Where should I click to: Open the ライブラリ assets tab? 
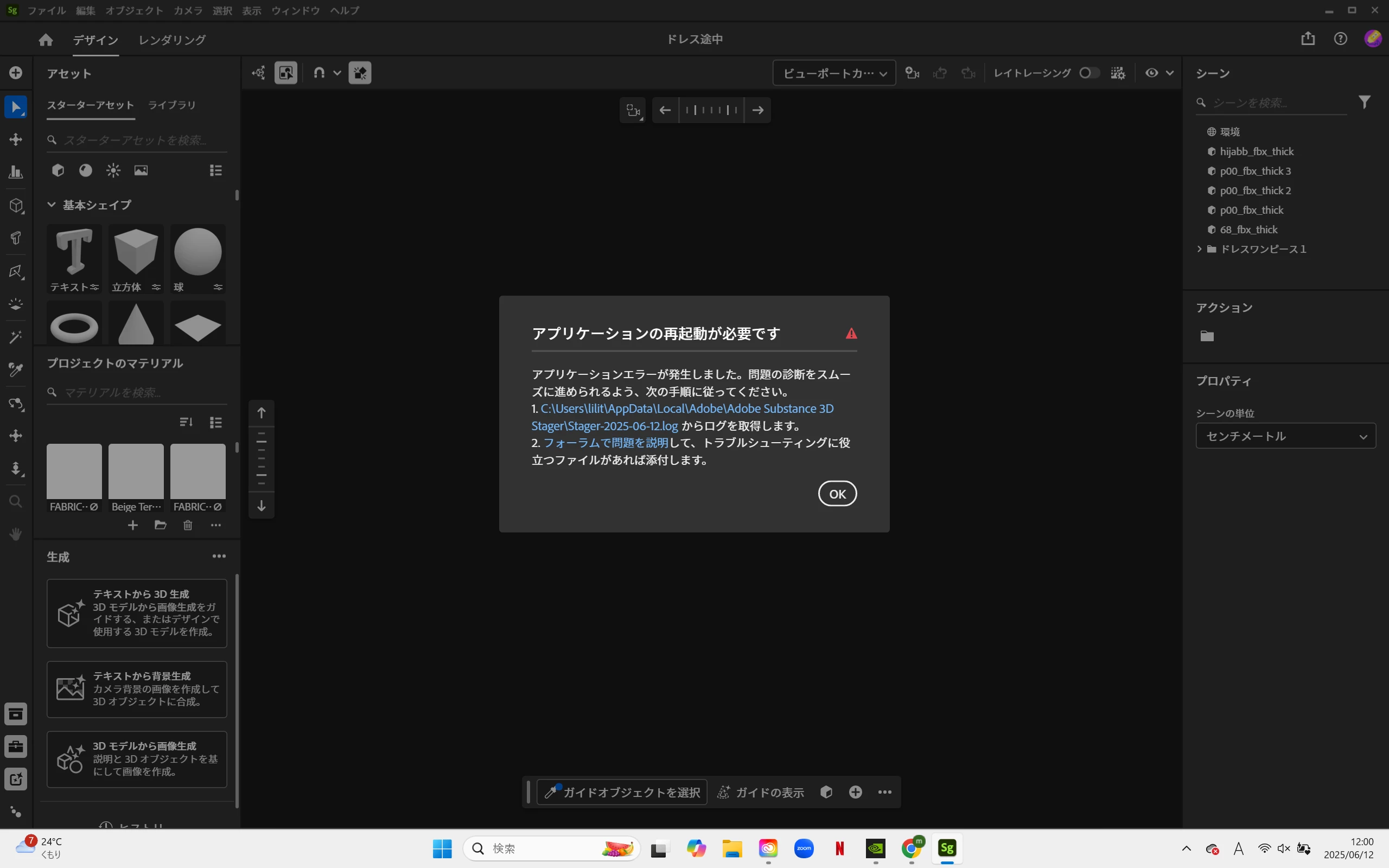coord(171,105)
